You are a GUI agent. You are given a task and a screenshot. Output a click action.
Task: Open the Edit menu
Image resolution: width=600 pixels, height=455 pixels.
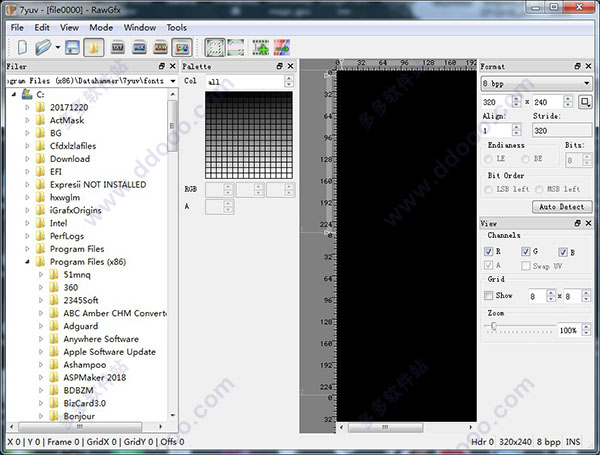click(x=42, y=28)
